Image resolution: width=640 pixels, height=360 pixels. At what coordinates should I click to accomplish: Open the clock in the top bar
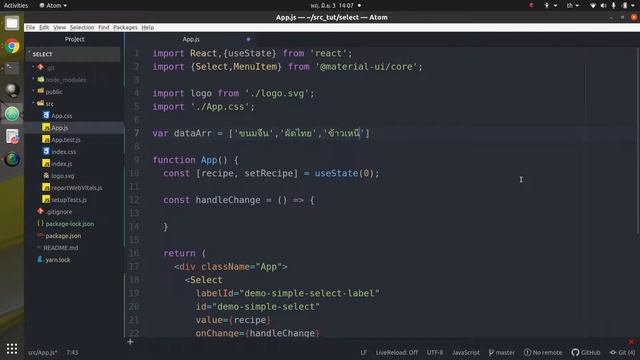pos(332,6)
